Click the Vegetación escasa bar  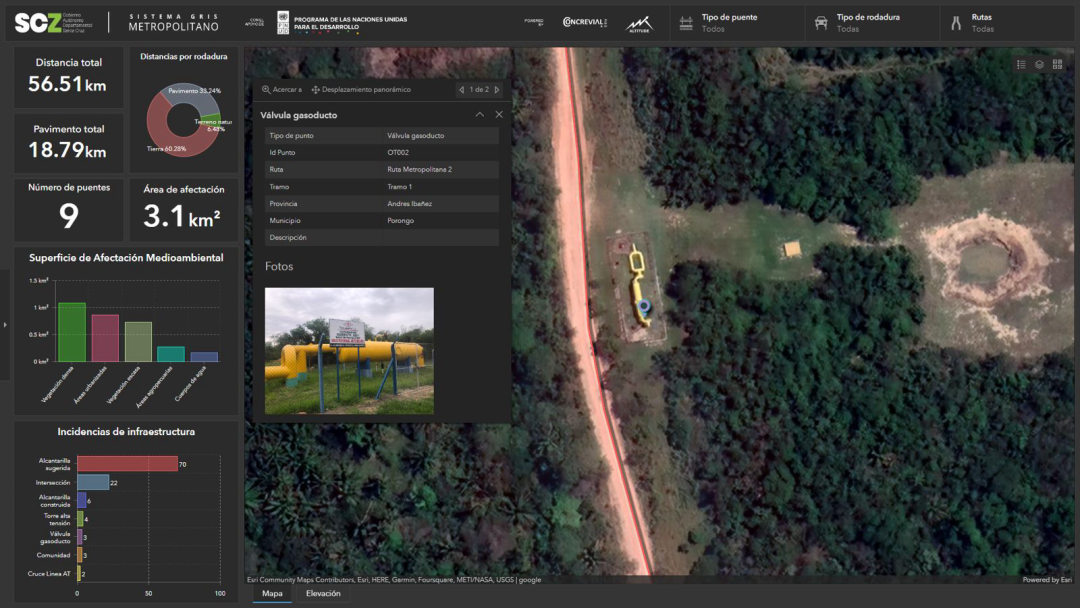coord(138,342)
